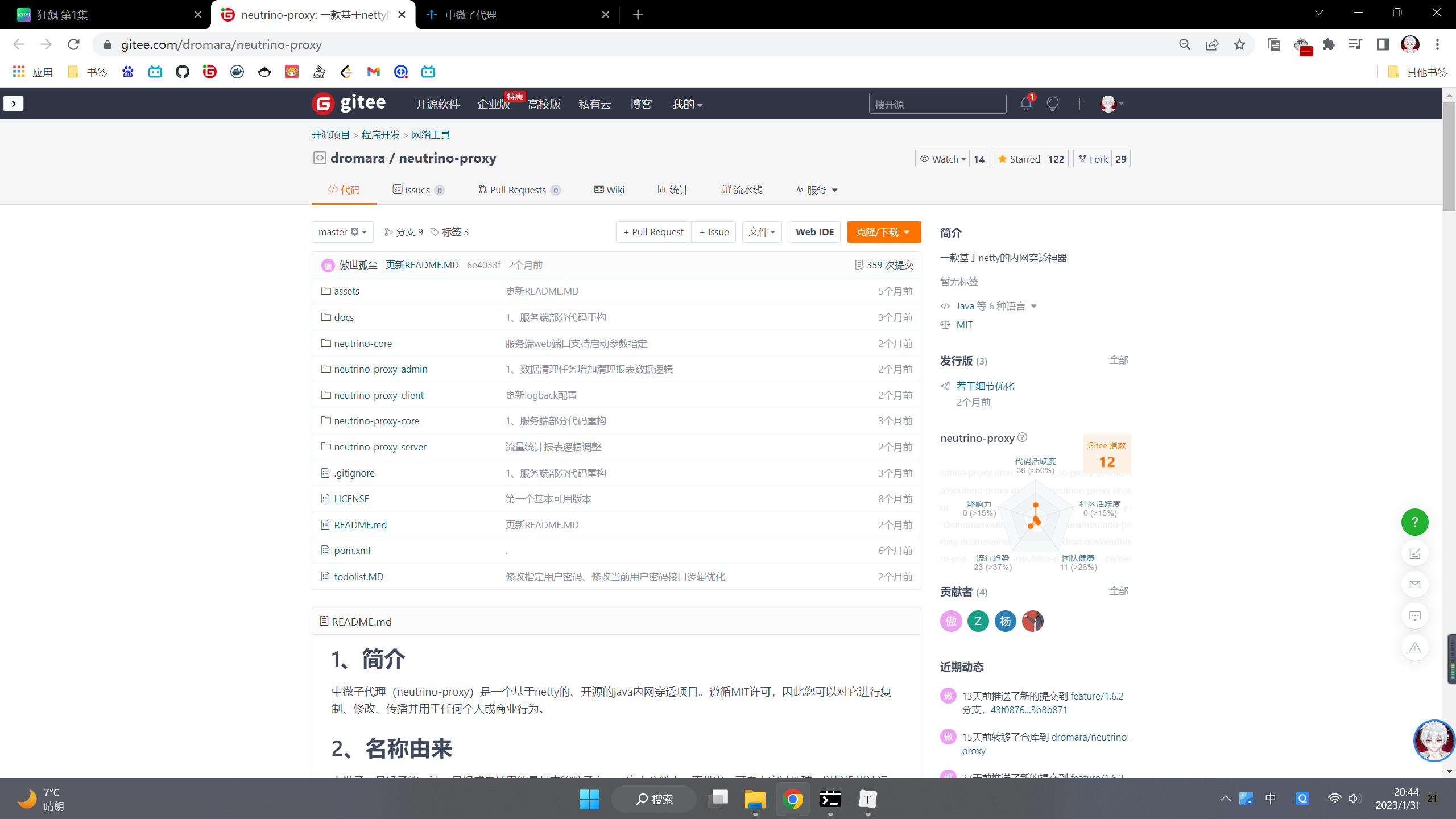Viewport: 1456px width, 819px height.
Task: Open the README.md file
Action: pos(359,524)
